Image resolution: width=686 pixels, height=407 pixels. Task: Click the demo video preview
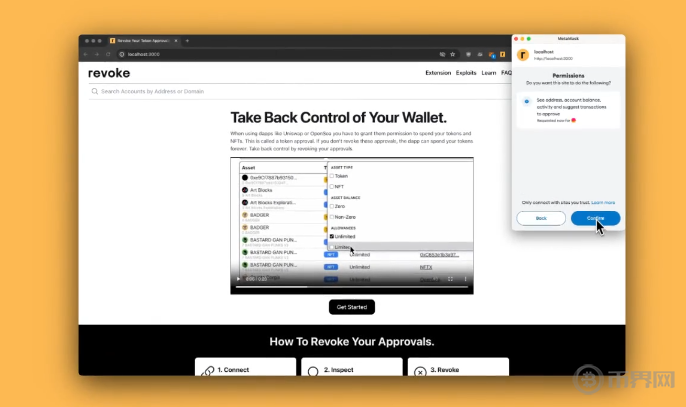[352, 226]
